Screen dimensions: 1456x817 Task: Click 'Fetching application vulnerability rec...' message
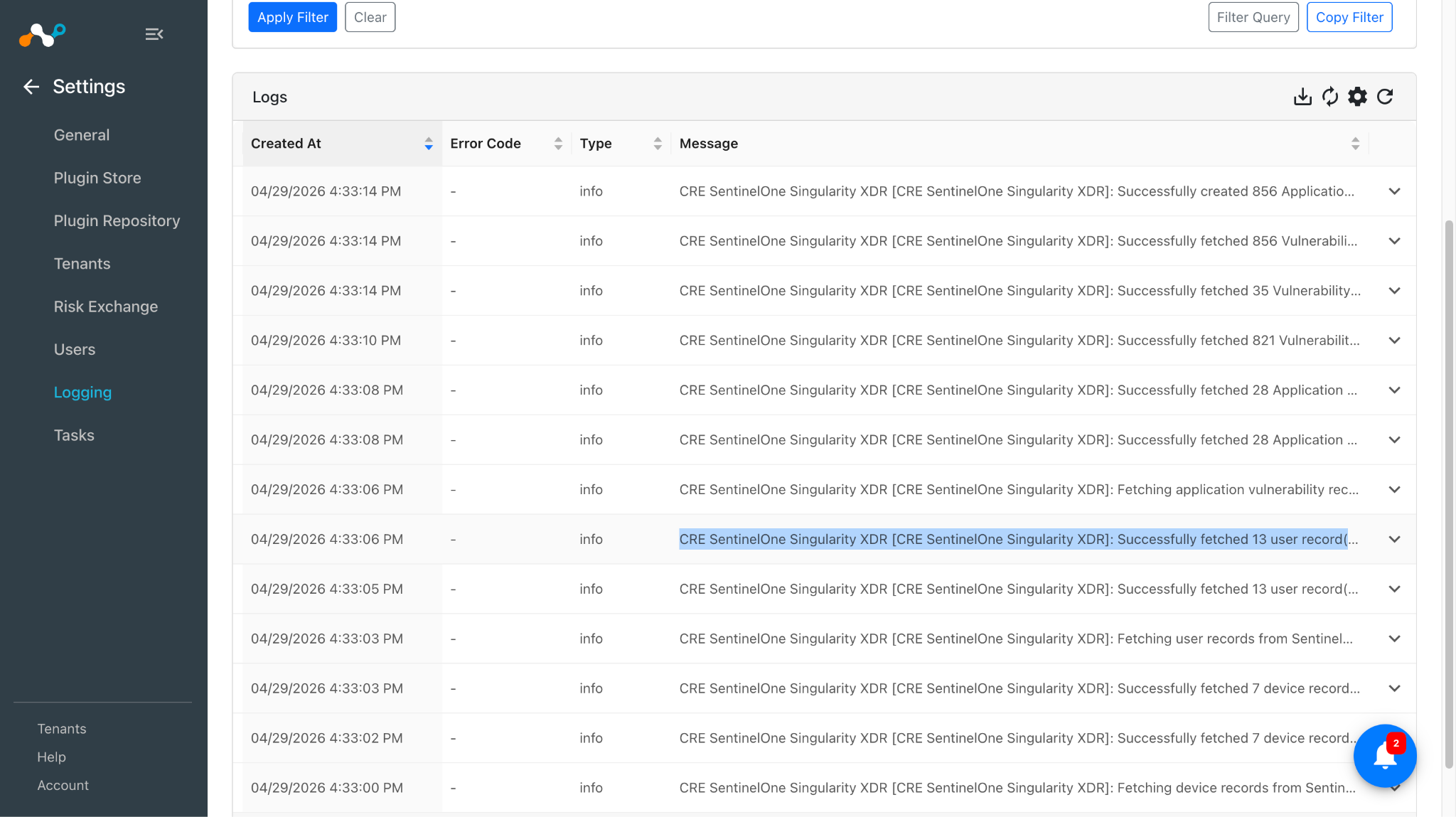pyautogui.click(x=1019, y=490)
